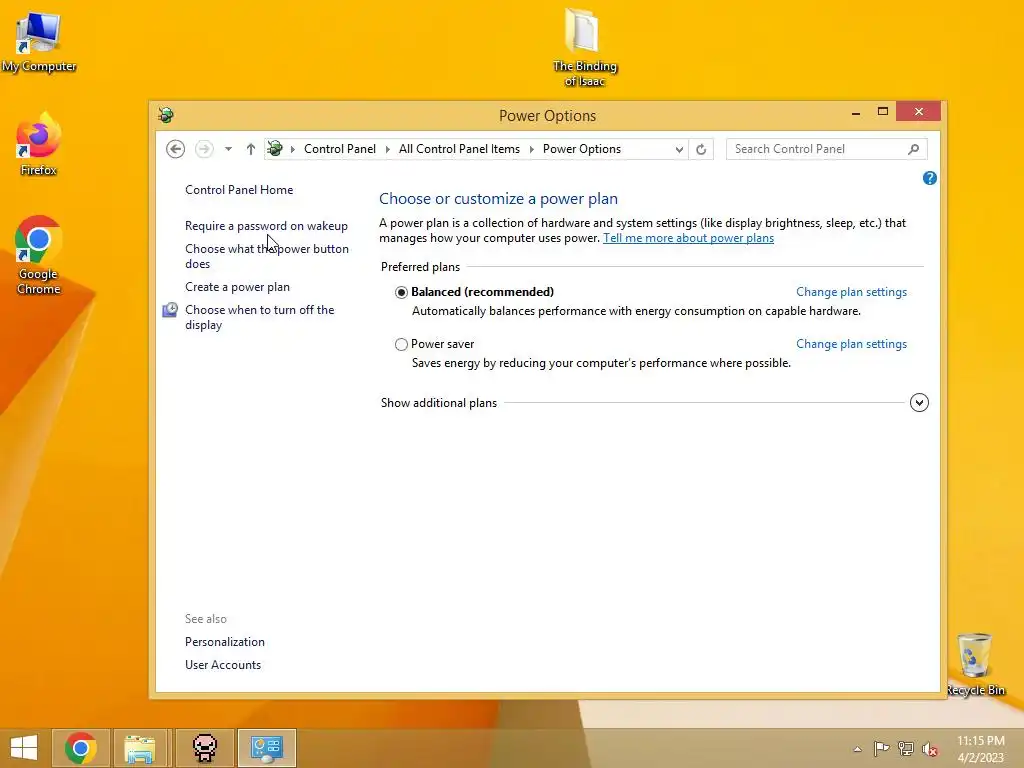Select the Balanced (recommended) radio button
Screen dimensions: 1024x768
click(x=401, y=293)
